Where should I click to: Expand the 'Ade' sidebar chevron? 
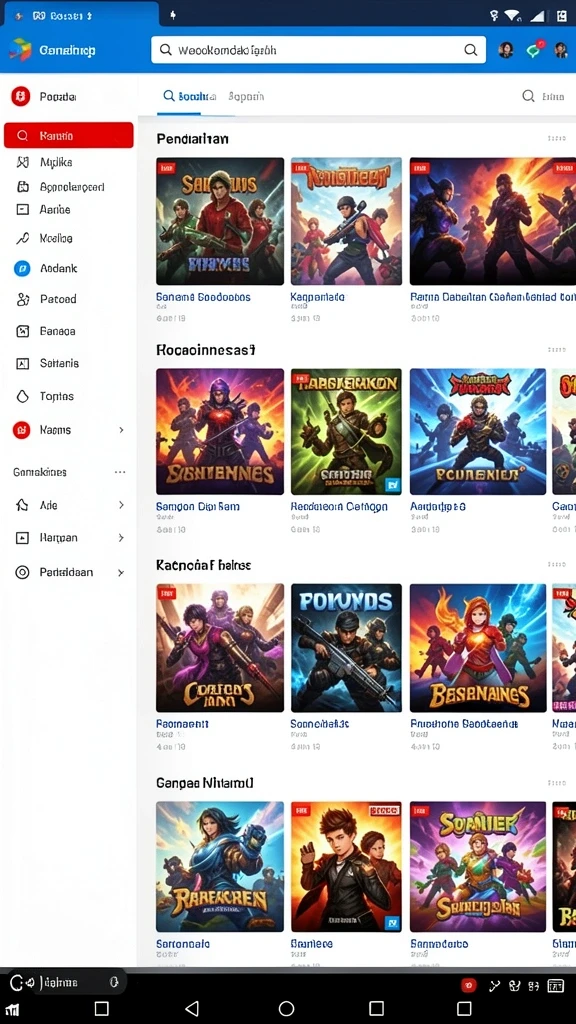121,505
